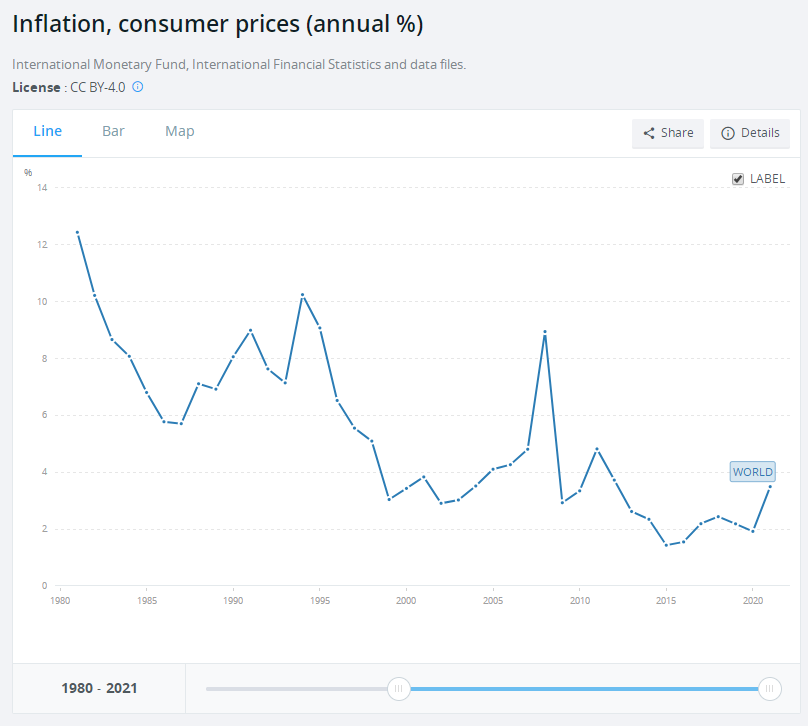Open the Details button
The height and width of the screenshot is (726, 808).
[750, 133]
